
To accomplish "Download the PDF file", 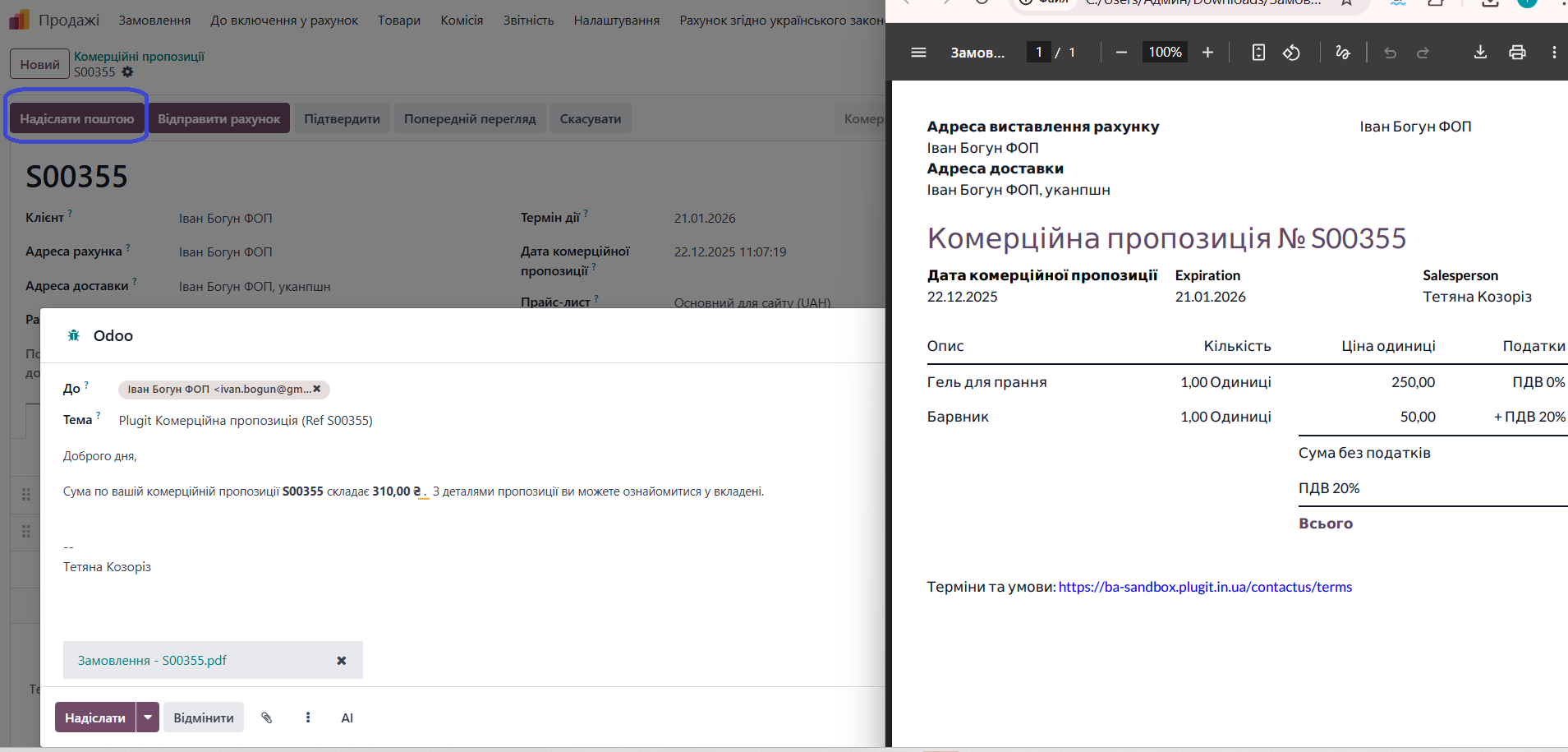I will (1479, 53).
